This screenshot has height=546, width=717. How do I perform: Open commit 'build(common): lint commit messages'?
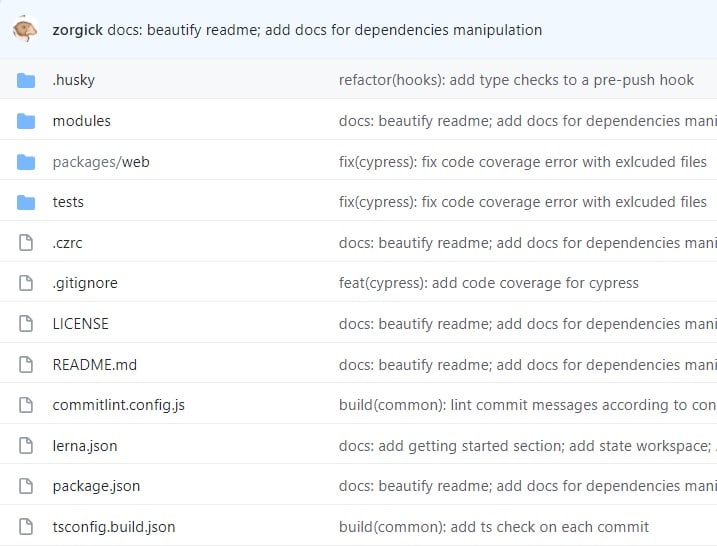(x=528, y=405)
